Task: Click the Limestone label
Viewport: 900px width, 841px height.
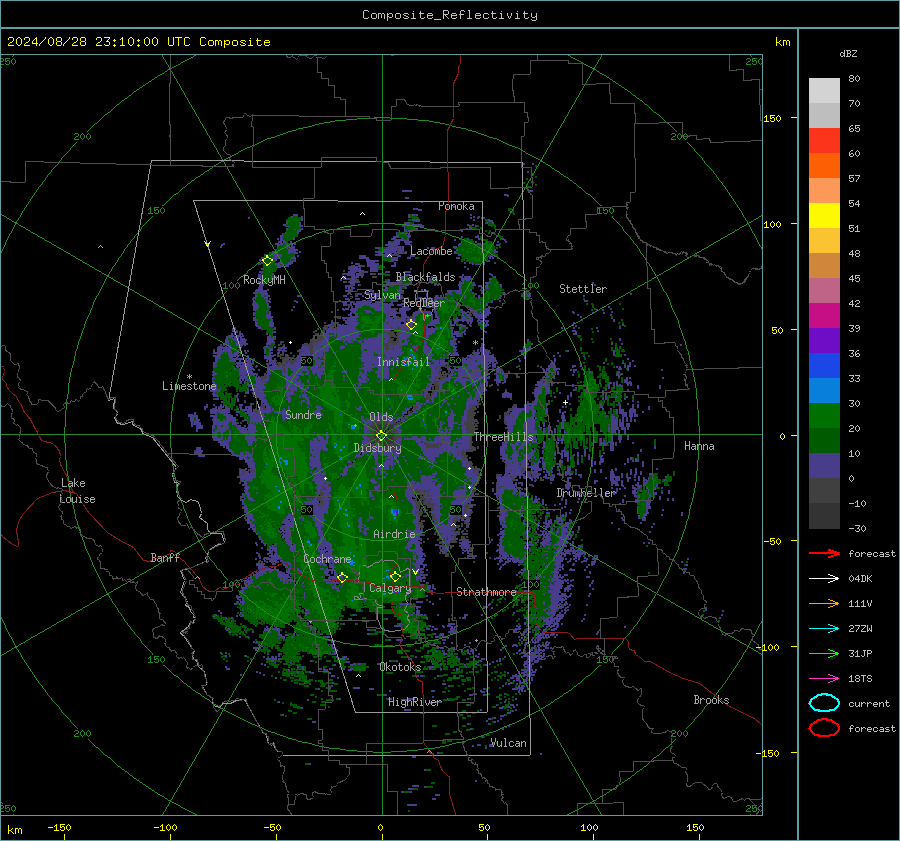Action: [189, 386]
